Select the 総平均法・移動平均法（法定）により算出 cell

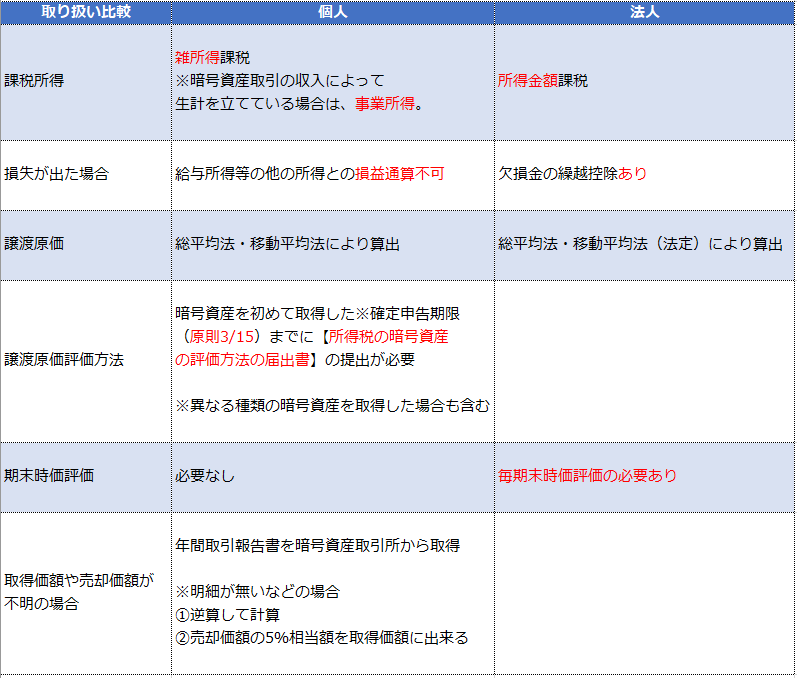(x=640, y=243)
